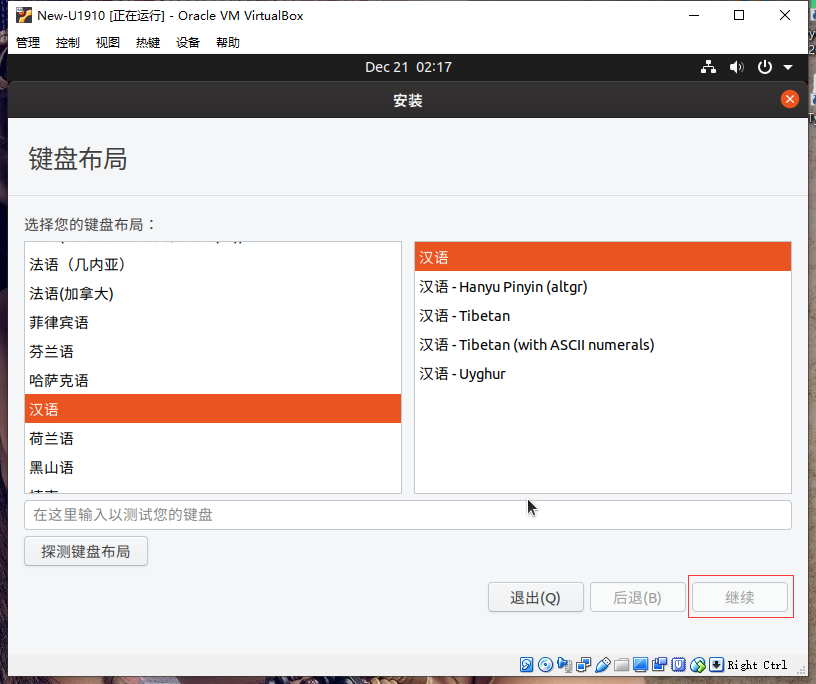This screenshot has height=684, width=816.
Task: Select plain 汉语 in the right variant list
Action: tap(603, 257)
